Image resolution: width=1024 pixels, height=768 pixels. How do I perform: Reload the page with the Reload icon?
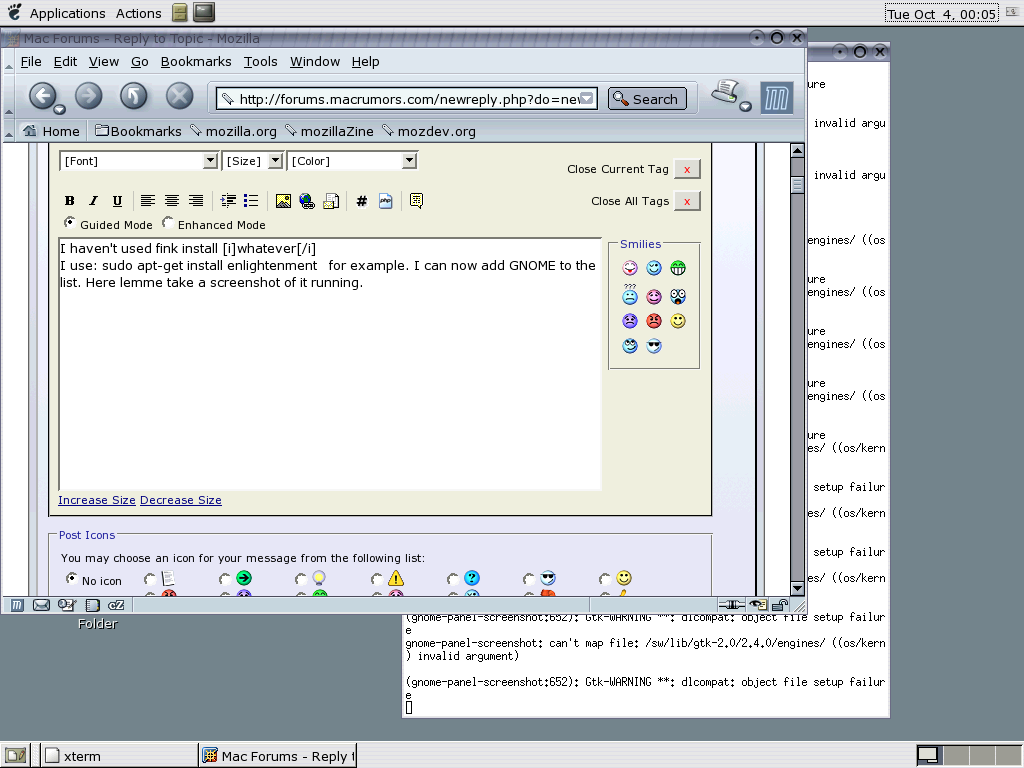click(133, 97)
